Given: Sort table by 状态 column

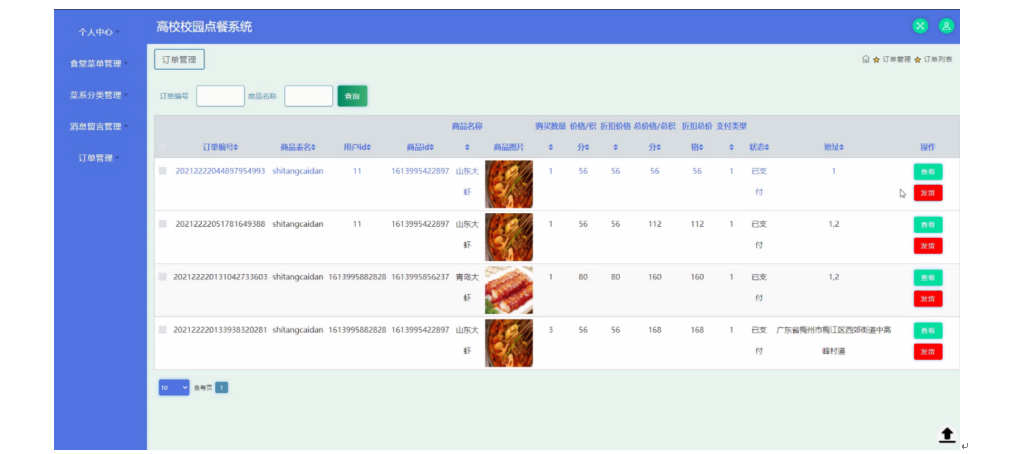Looking at the screenshot, I should tap(759, 147).
